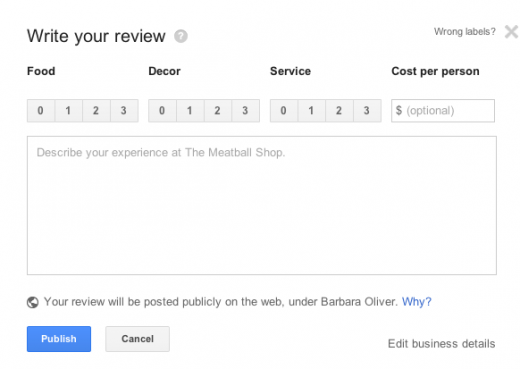Rate Decor as 0
This screenshot has width=520, height=369.
click(x=162, y=111)
